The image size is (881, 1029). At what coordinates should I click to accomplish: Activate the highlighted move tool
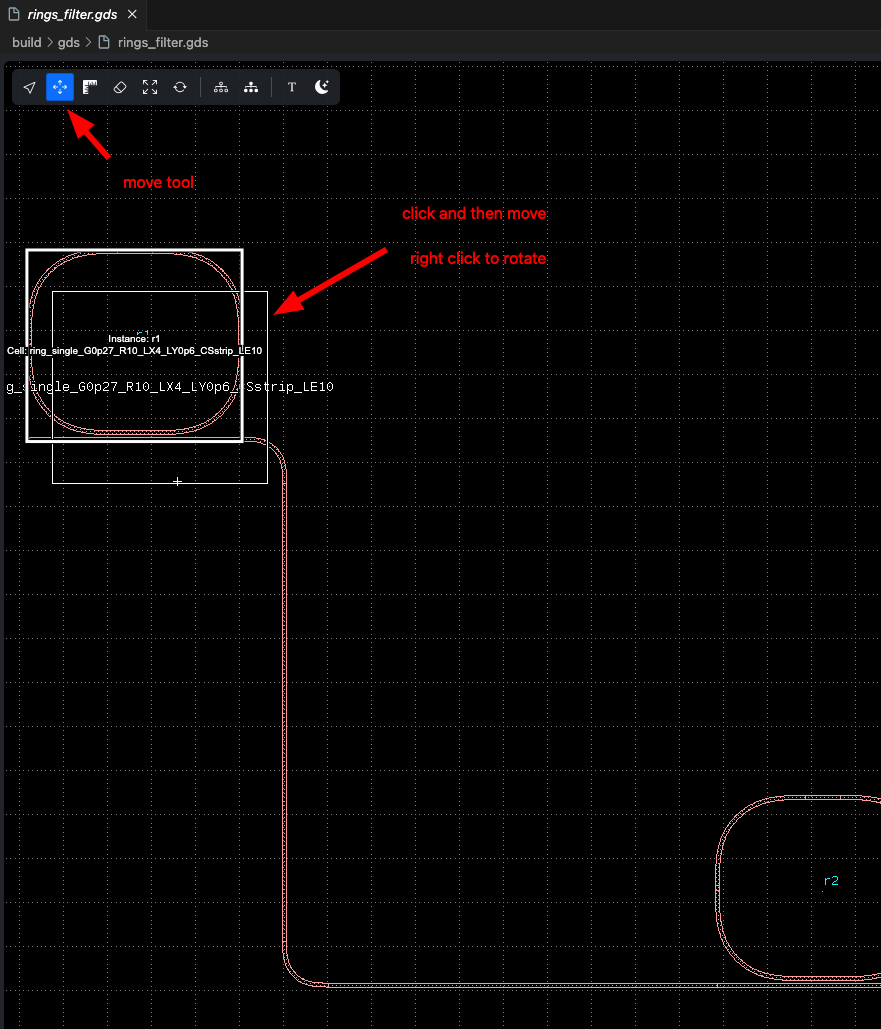(60, 87)
